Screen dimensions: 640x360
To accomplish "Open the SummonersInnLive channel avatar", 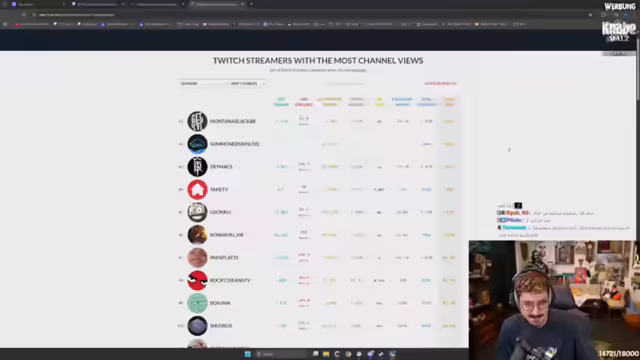I will [x=197, y=144].
